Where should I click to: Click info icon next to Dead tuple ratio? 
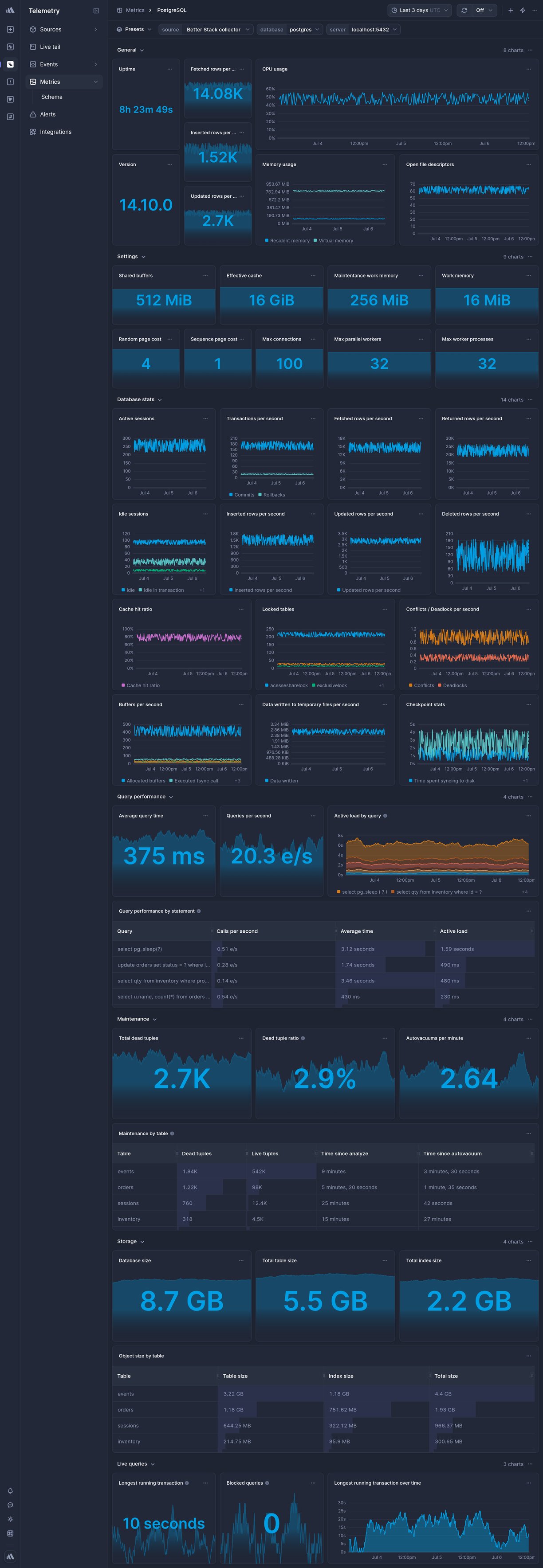click(x=303, y=1038)
